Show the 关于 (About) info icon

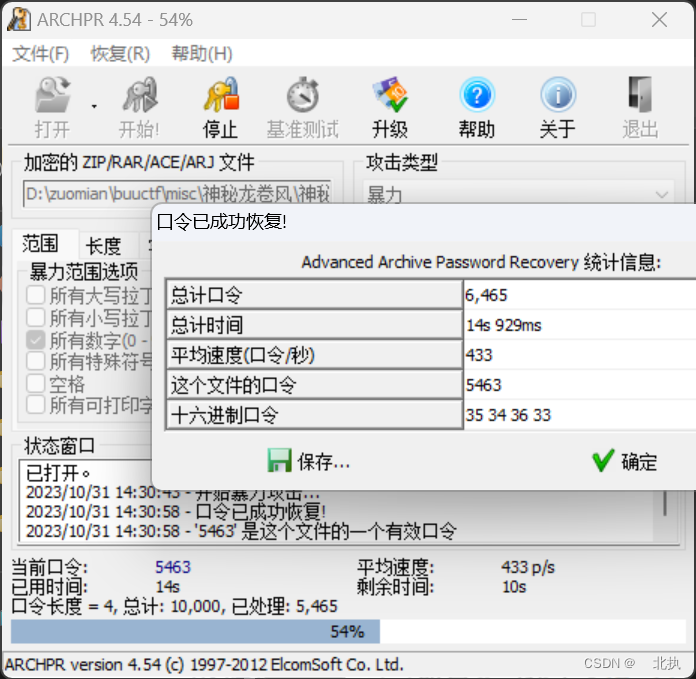click(x=558, y=95)
